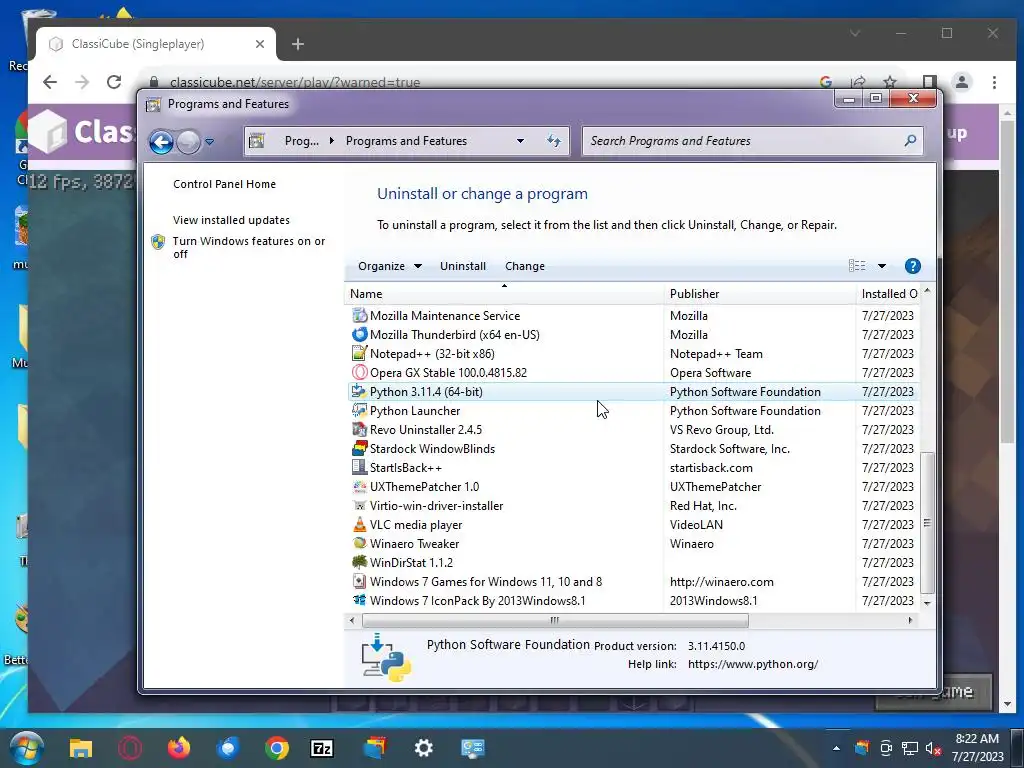1024x768 pixels.
Task: Open 7-Zip from the taskbar
Action: 322,748
